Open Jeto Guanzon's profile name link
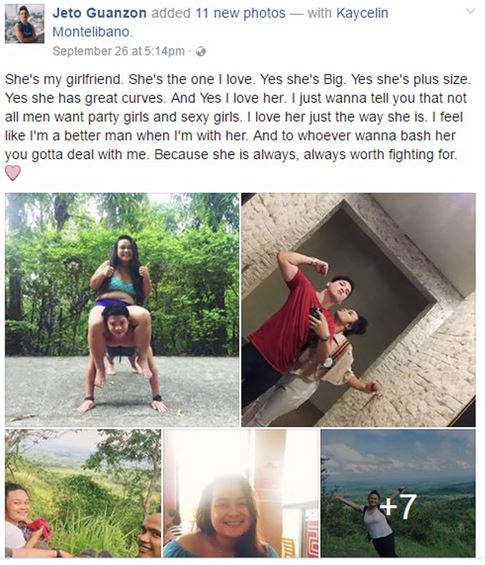Viewport: 485px width, 565px height. [99, 13]
